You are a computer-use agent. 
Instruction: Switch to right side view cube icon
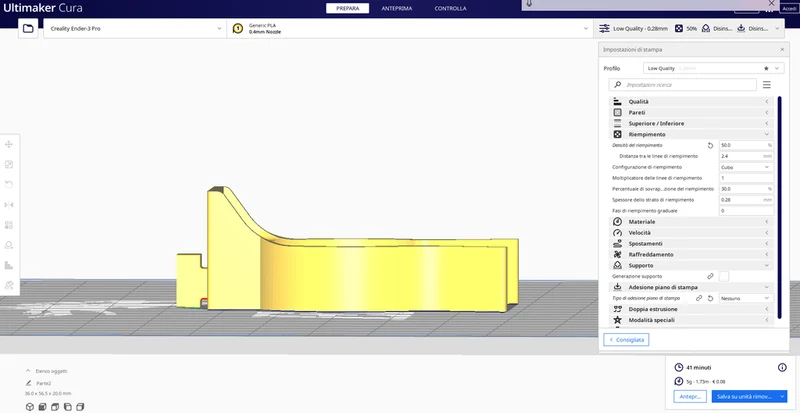(80, 407)
